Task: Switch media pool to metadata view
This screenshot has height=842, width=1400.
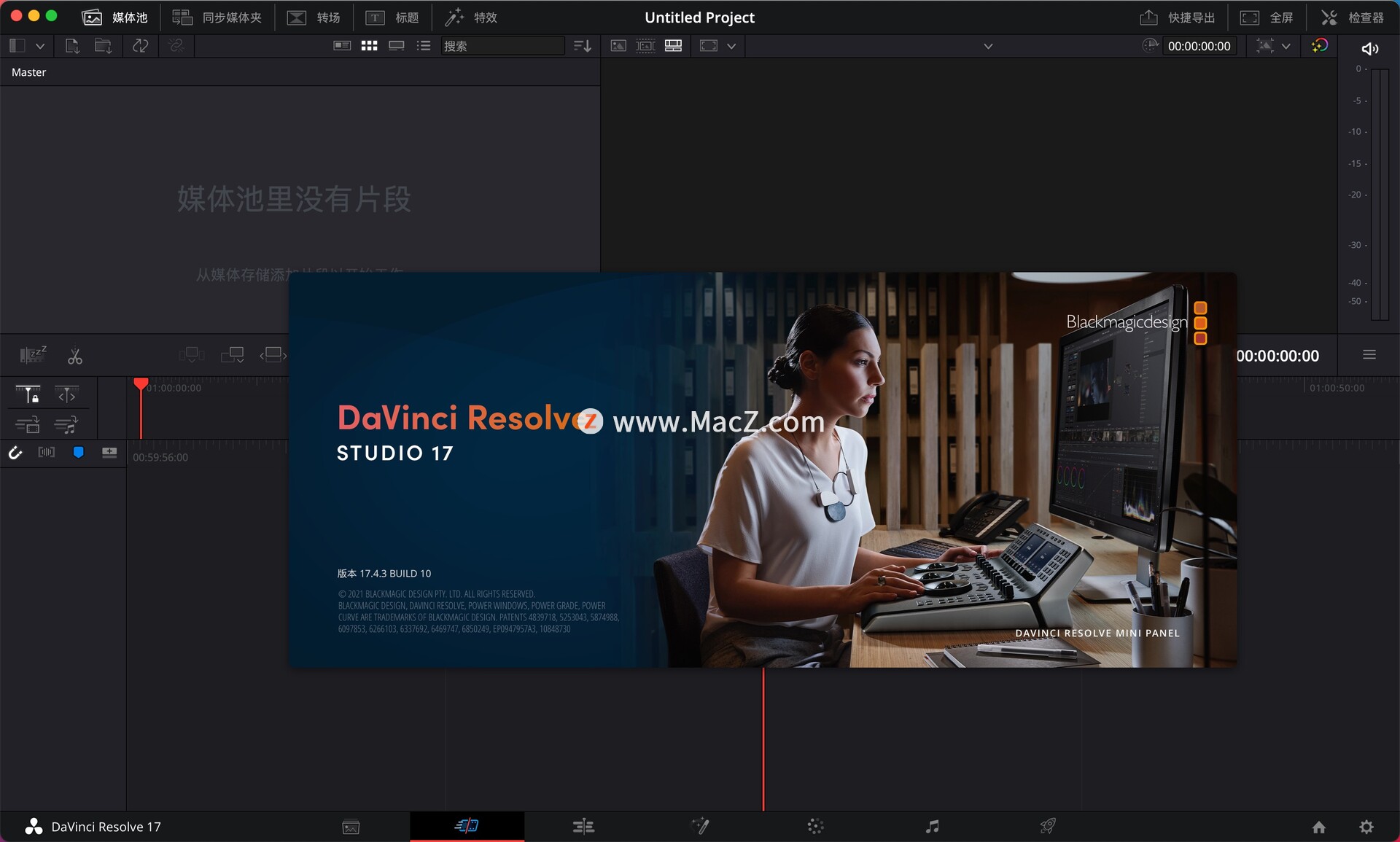Action: pos(342,46)
